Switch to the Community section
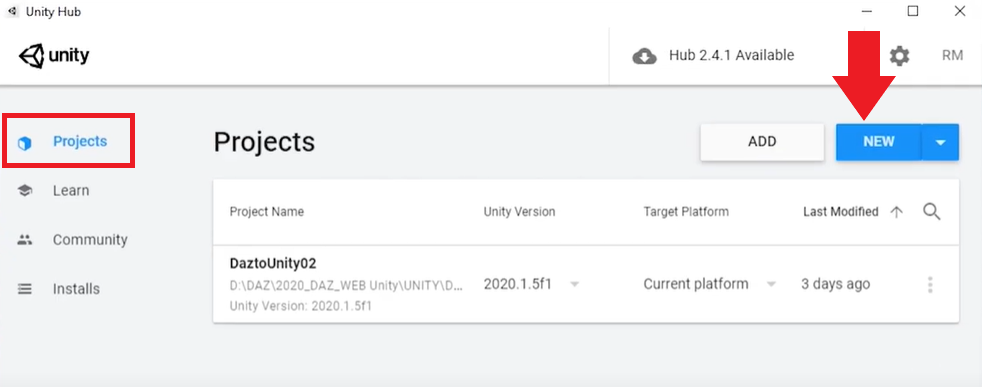 point(90,240)
